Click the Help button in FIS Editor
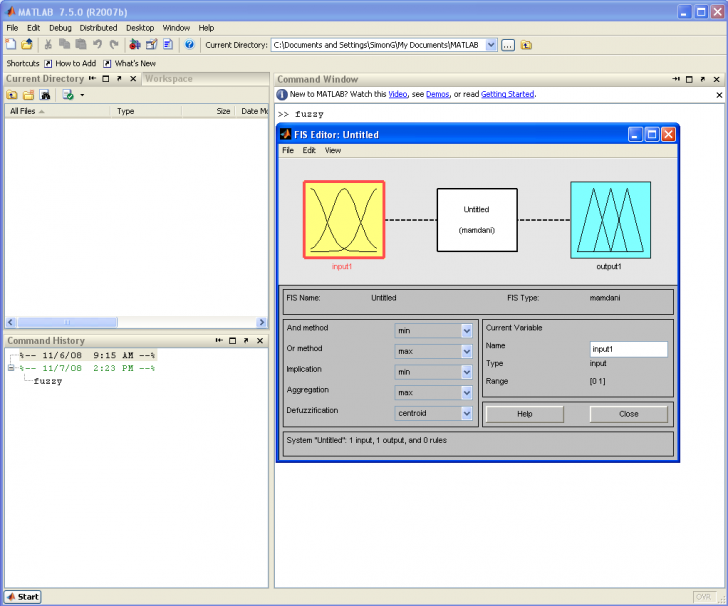The height and width of the screenshot is (606, 728). 525,414
